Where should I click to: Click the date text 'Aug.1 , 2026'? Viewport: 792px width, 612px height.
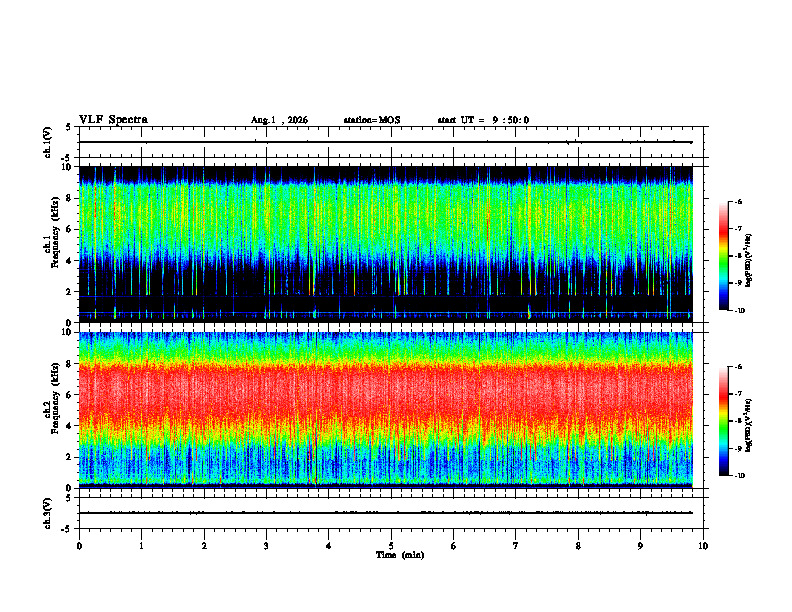point(279,120)
